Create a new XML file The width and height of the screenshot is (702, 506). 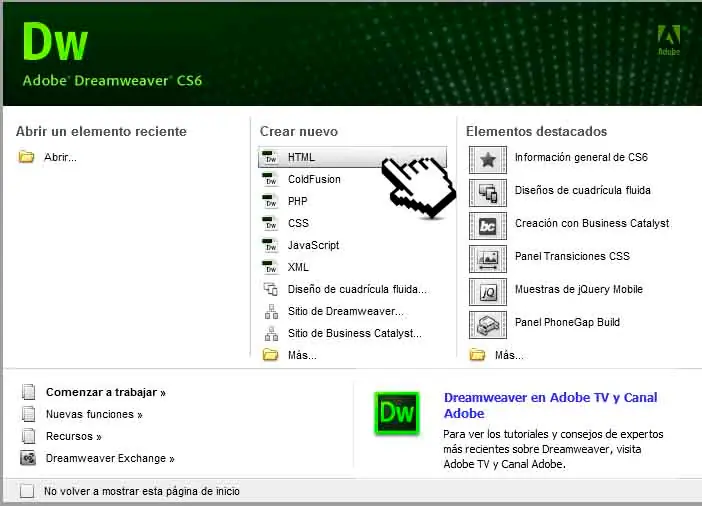(x=298, y=267)
